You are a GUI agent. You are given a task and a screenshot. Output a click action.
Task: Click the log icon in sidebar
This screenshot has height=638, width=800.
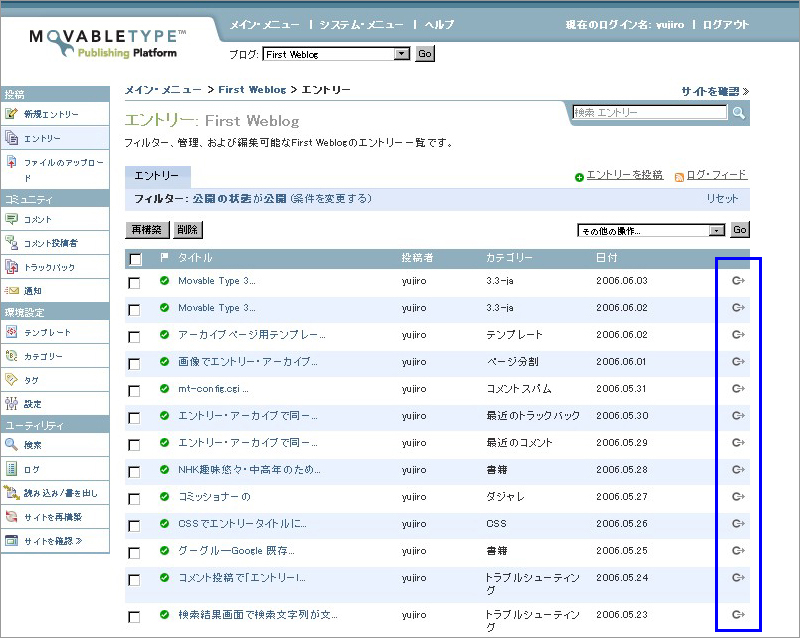[x=11, y=469]
